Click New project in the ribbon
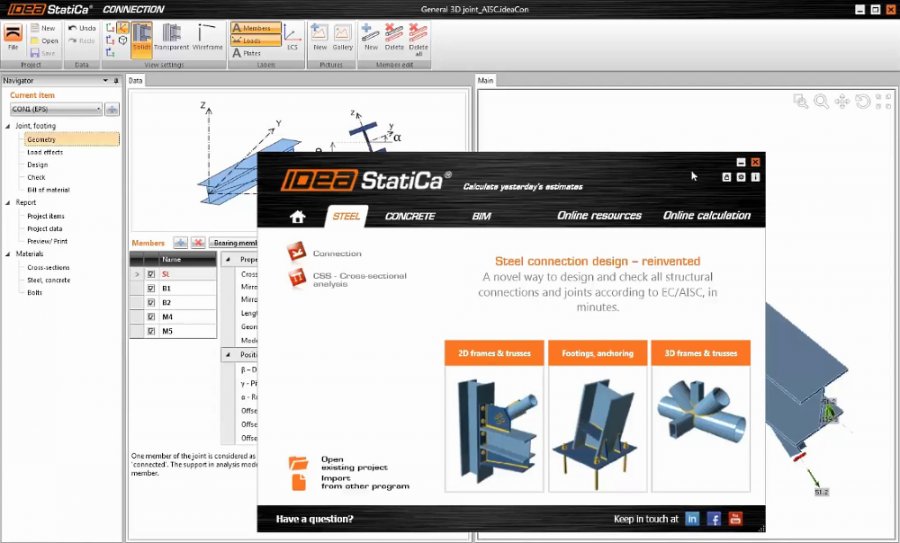 pos(43,28)
